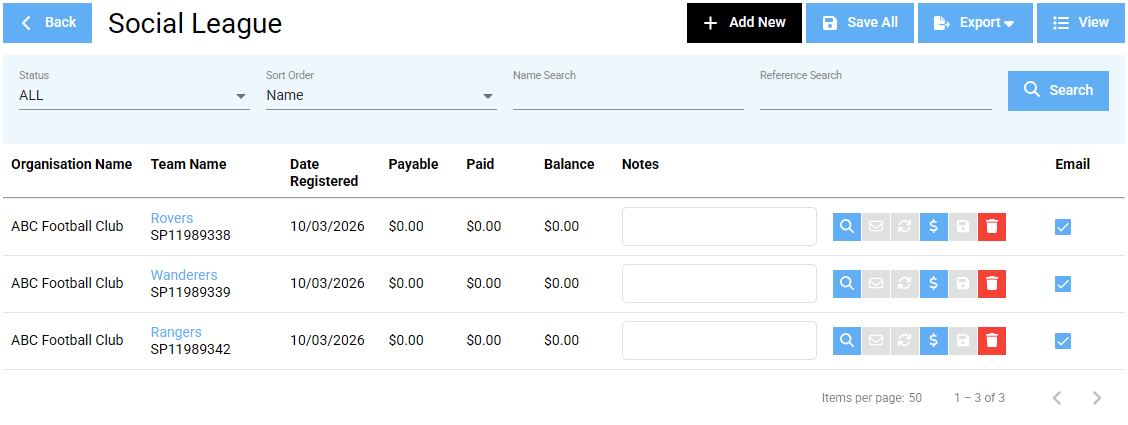Click reference text SP11989339
Viewport: 1128px width, 425px height.
(x=191, y=292)
